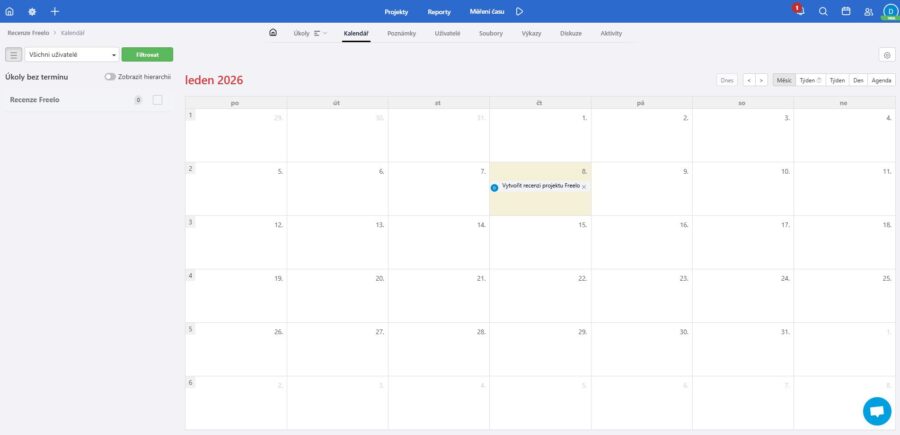Open the calendar icon in top bar
This screenshot has height=435, width=900.
click(845, 11)
